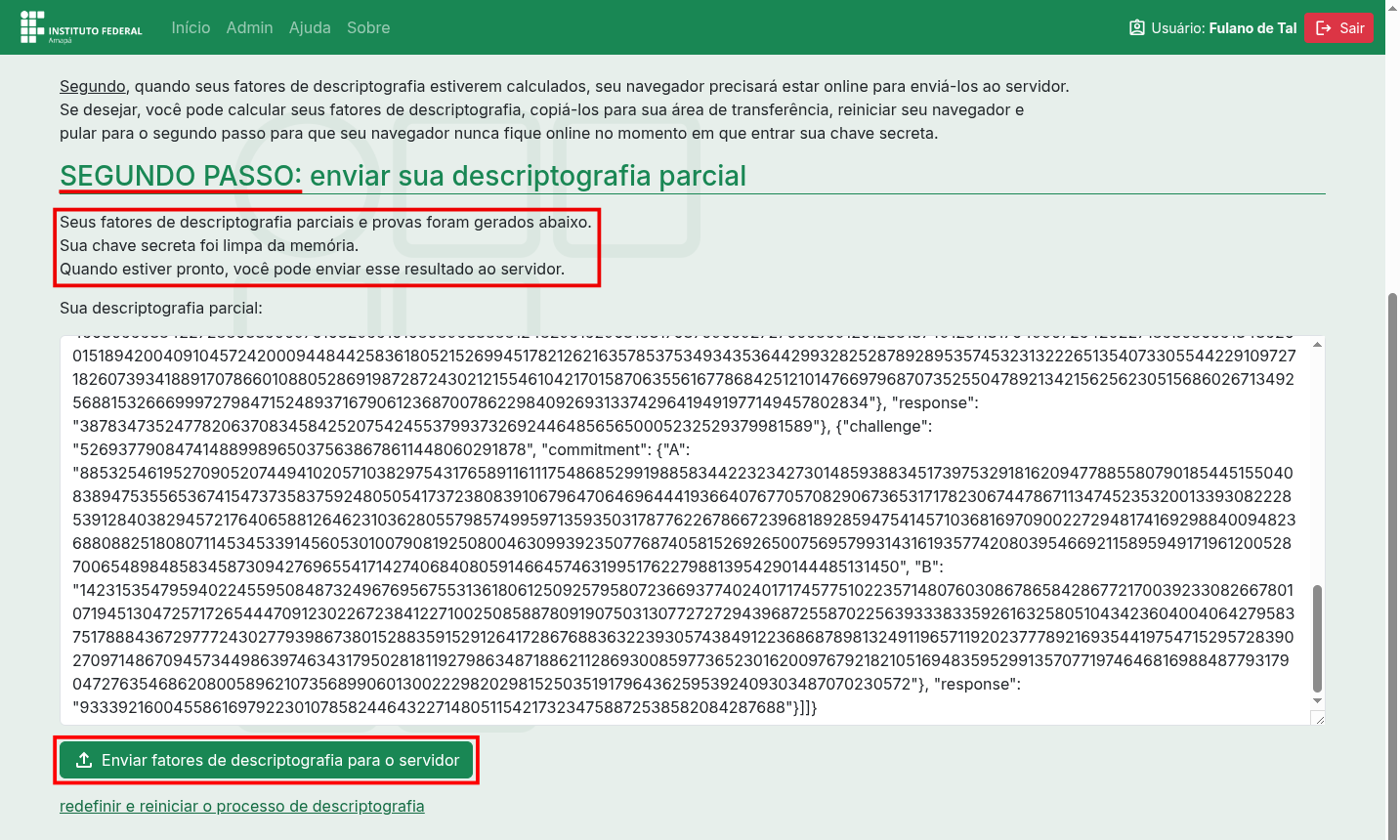
Task: Click the page vertical scrollbar thumb
Action: point(1392,565)
